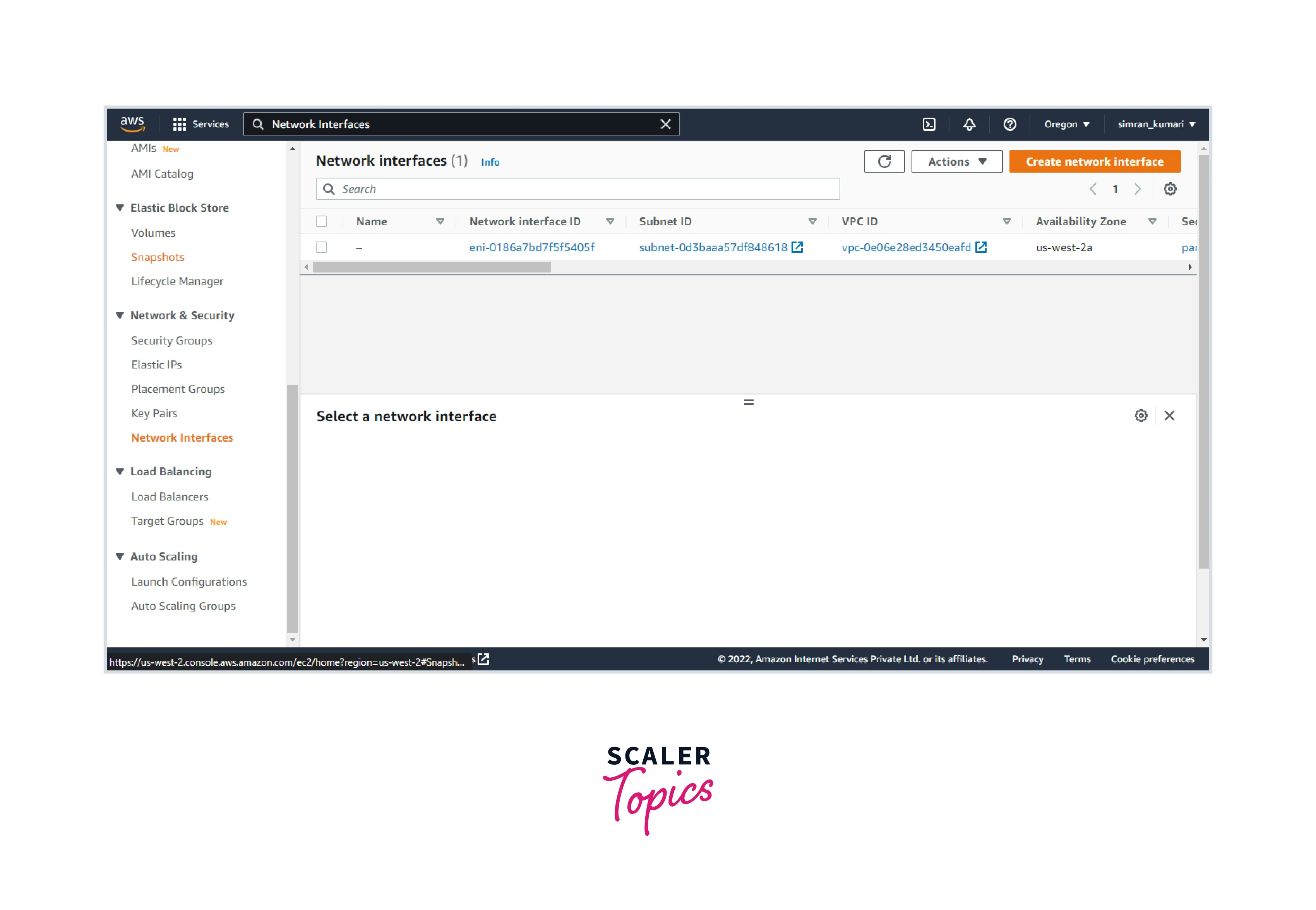This screenshot has height=910, width=1316.
Task: Open the Oregon region dropdown
Action: [x=1066, y=124]
